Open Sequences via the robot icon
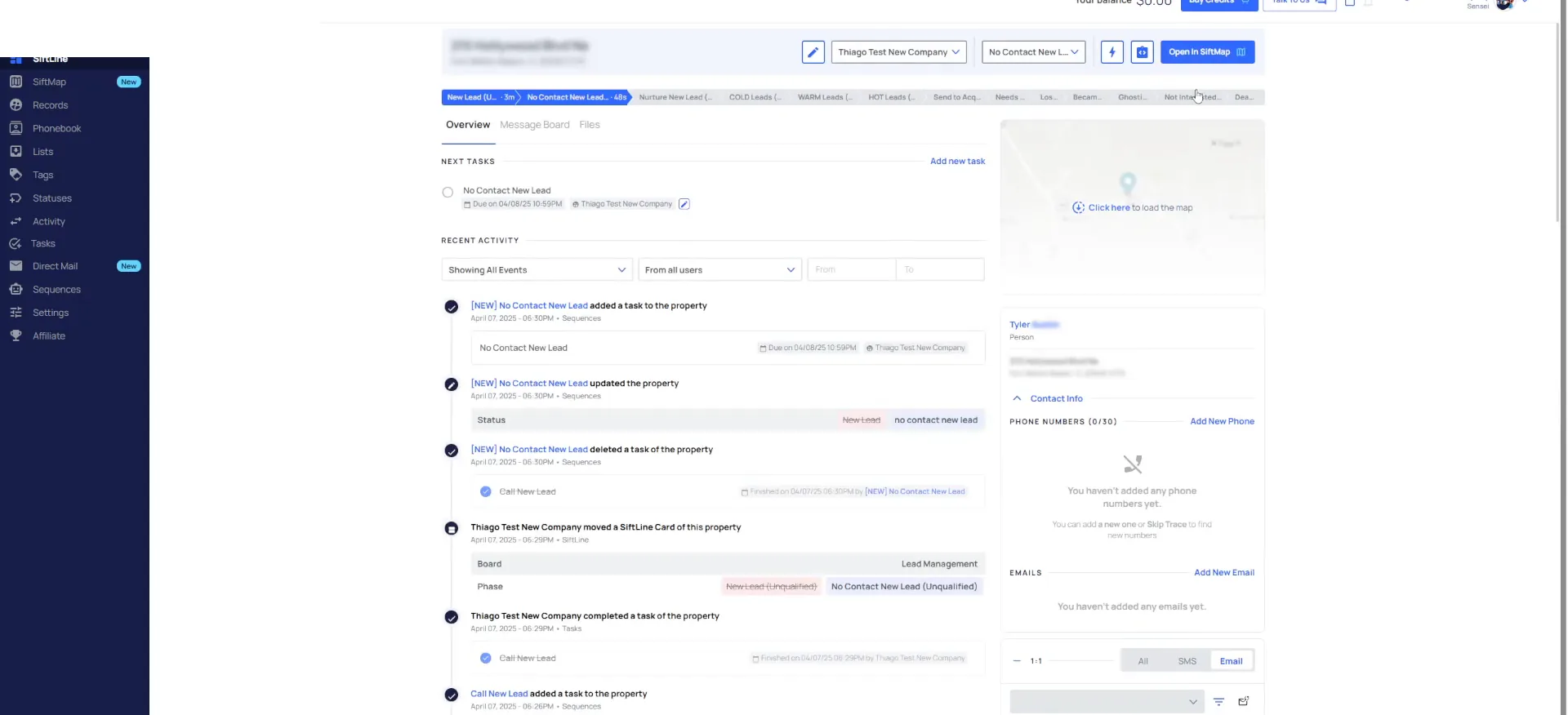This screenshot has height=715, width=1568. pos(16,289)
